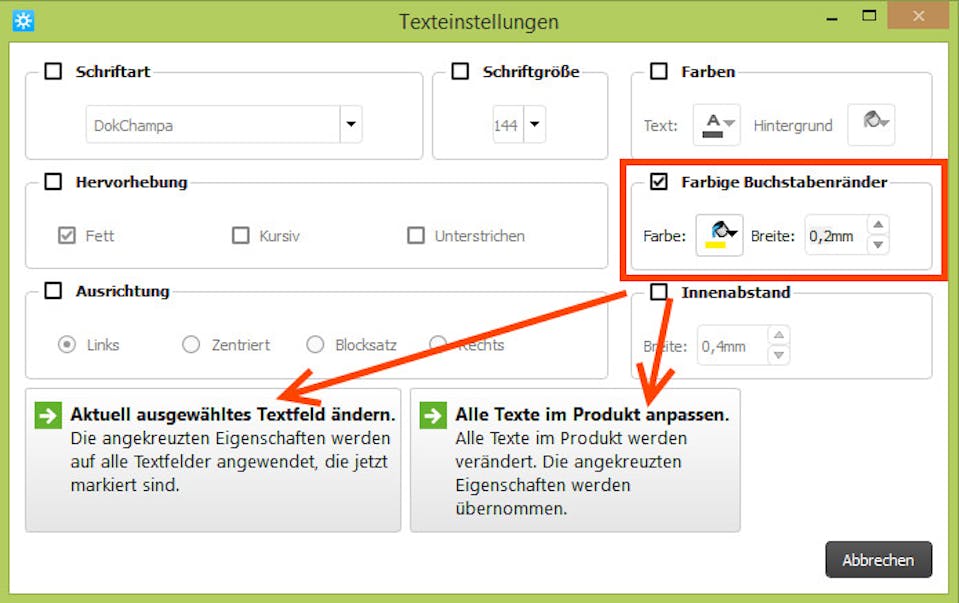Click the Abbrechen button
This screenshot has width=959, height=603.
pyautogui.click(x=878, y=560)
